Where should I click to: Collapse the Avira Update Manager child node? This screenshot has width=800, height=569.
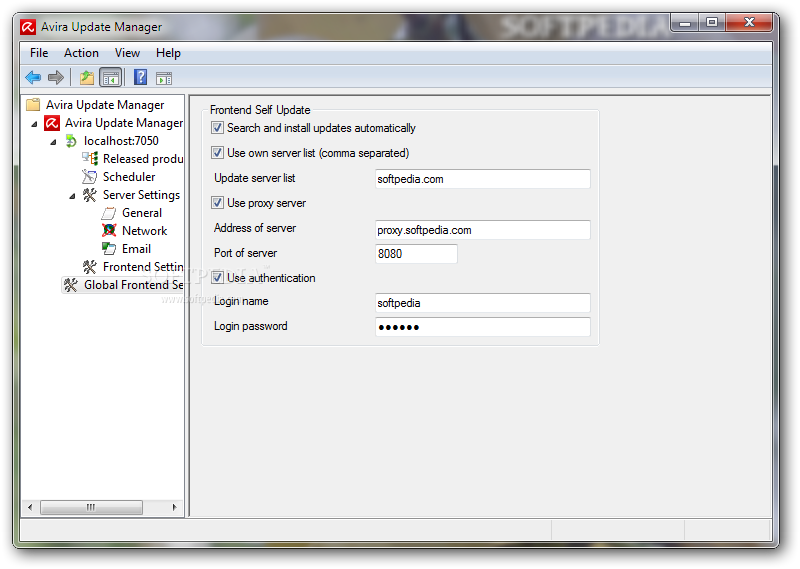click(34, 124)
